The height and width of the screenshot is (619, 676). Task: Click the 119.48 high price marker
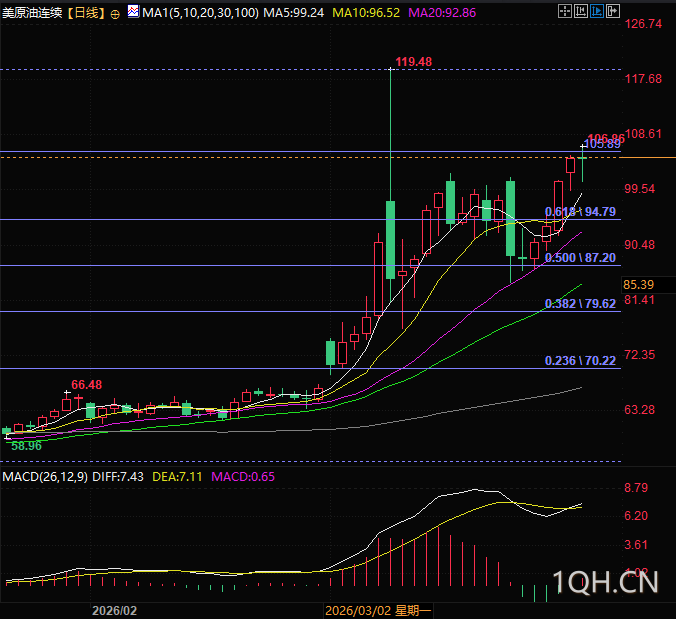[413, 62]
